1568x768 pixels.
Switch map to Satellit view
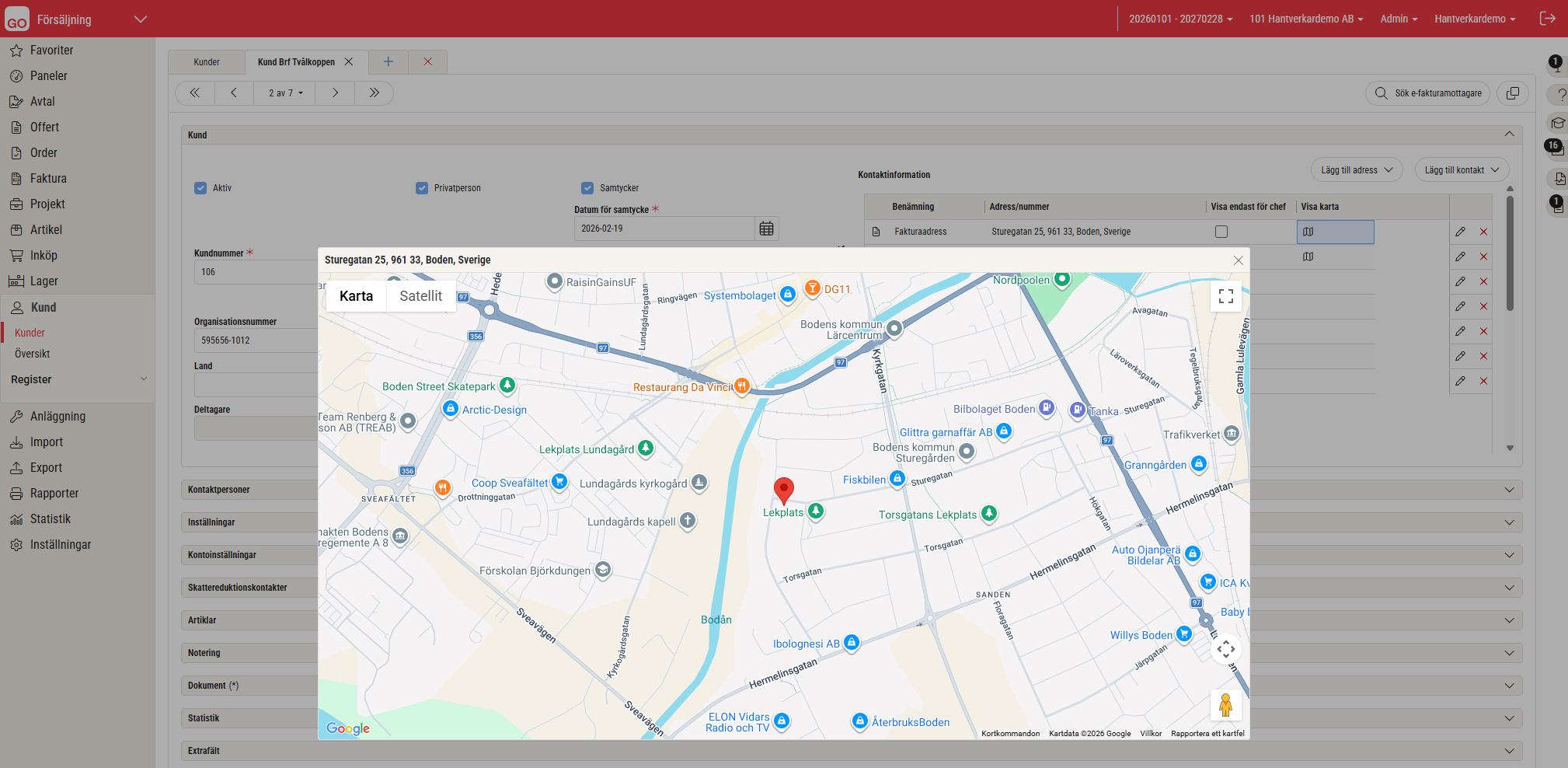(x=420, y=296)
